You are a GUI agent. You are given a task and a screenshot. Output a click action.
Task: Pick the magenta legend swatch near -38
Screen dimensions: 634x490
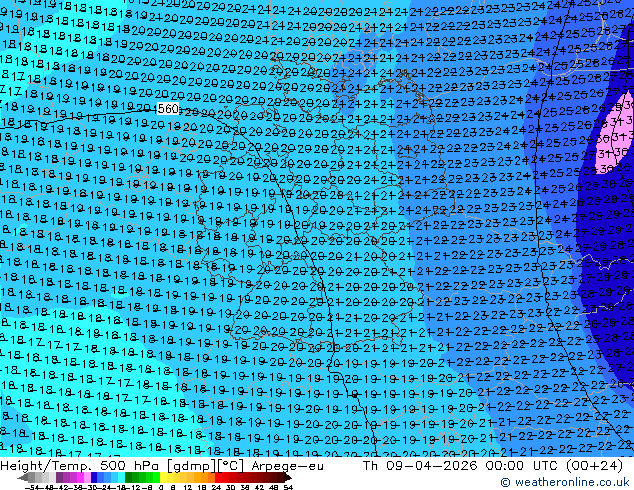pos(80,477)
